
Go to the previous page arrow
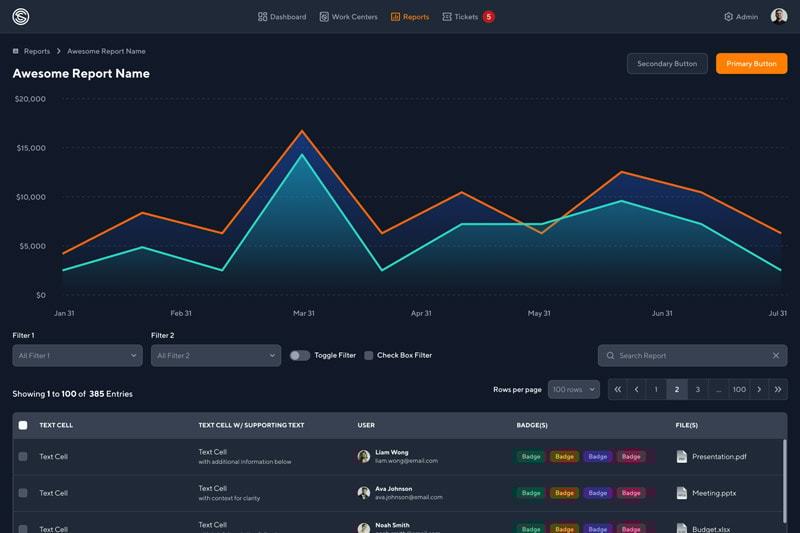(x=637, y=389)
